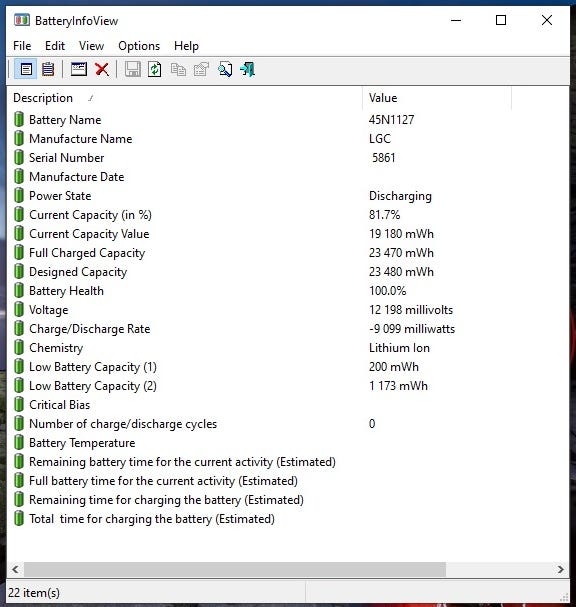Switch to the Battery Log view icon

tap(48, 69)
